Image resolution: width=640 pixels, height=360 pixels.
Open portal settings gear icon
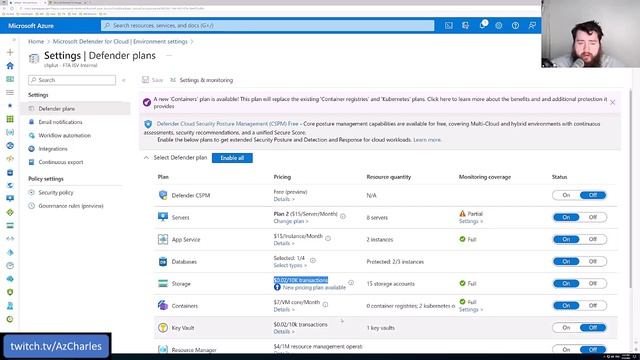[499, 25]
